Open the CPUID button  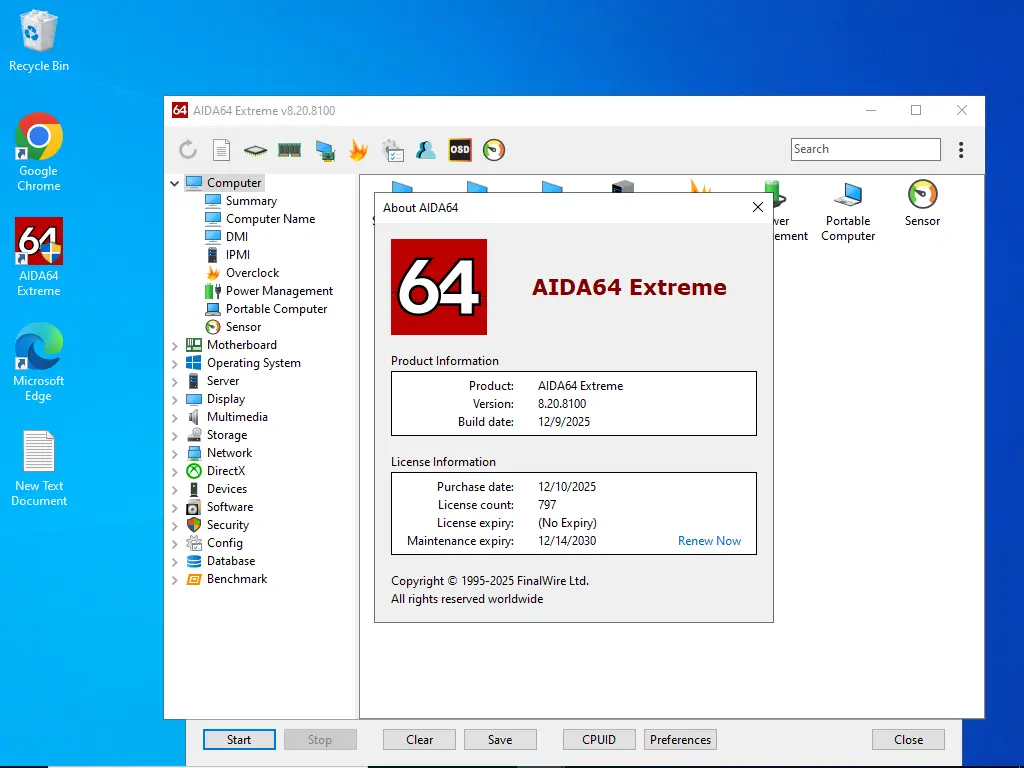599,740
